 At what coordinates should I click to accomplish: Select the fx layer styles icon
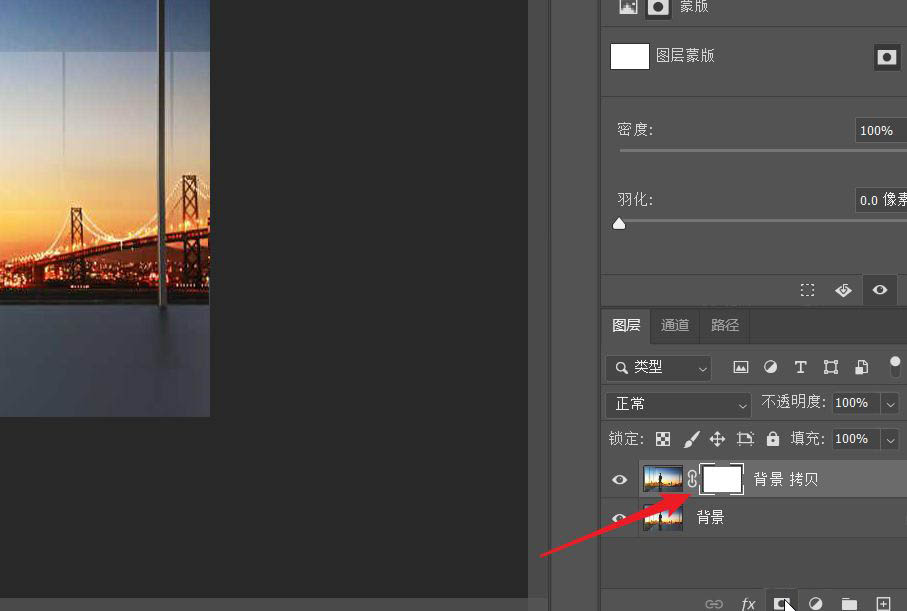coord(748,603)
